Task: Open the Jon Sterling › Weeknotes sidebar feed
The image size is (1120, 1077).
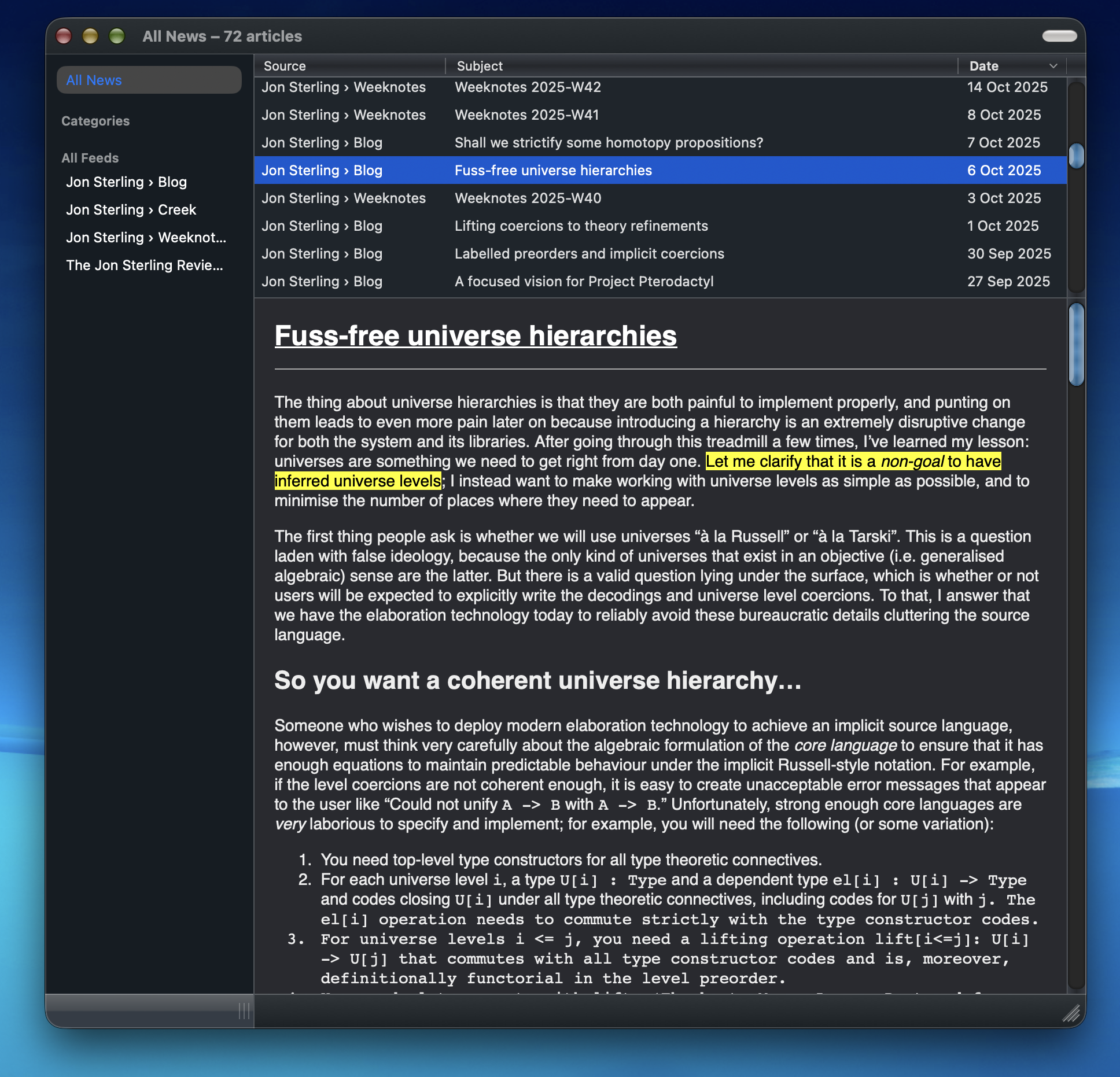Action: 146,237
